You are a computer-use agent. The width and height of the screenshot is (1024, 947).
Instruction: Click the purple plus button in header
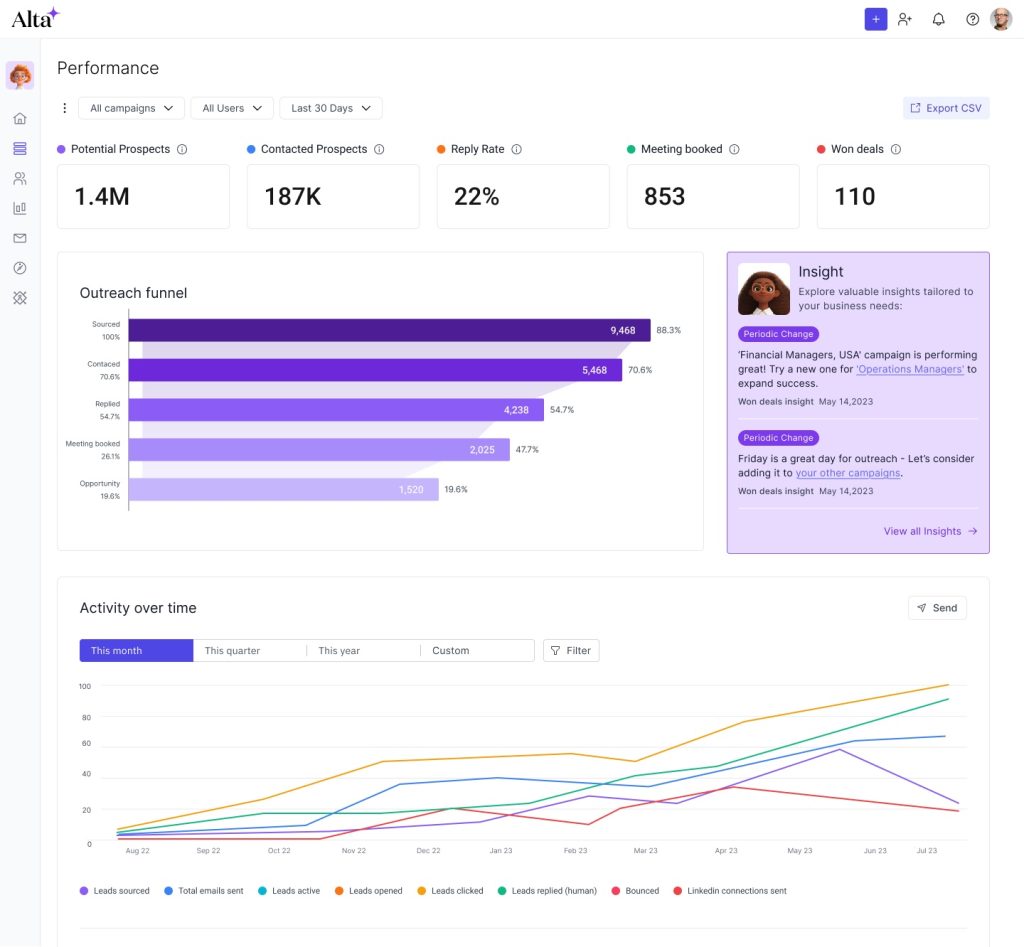[875, 19]
